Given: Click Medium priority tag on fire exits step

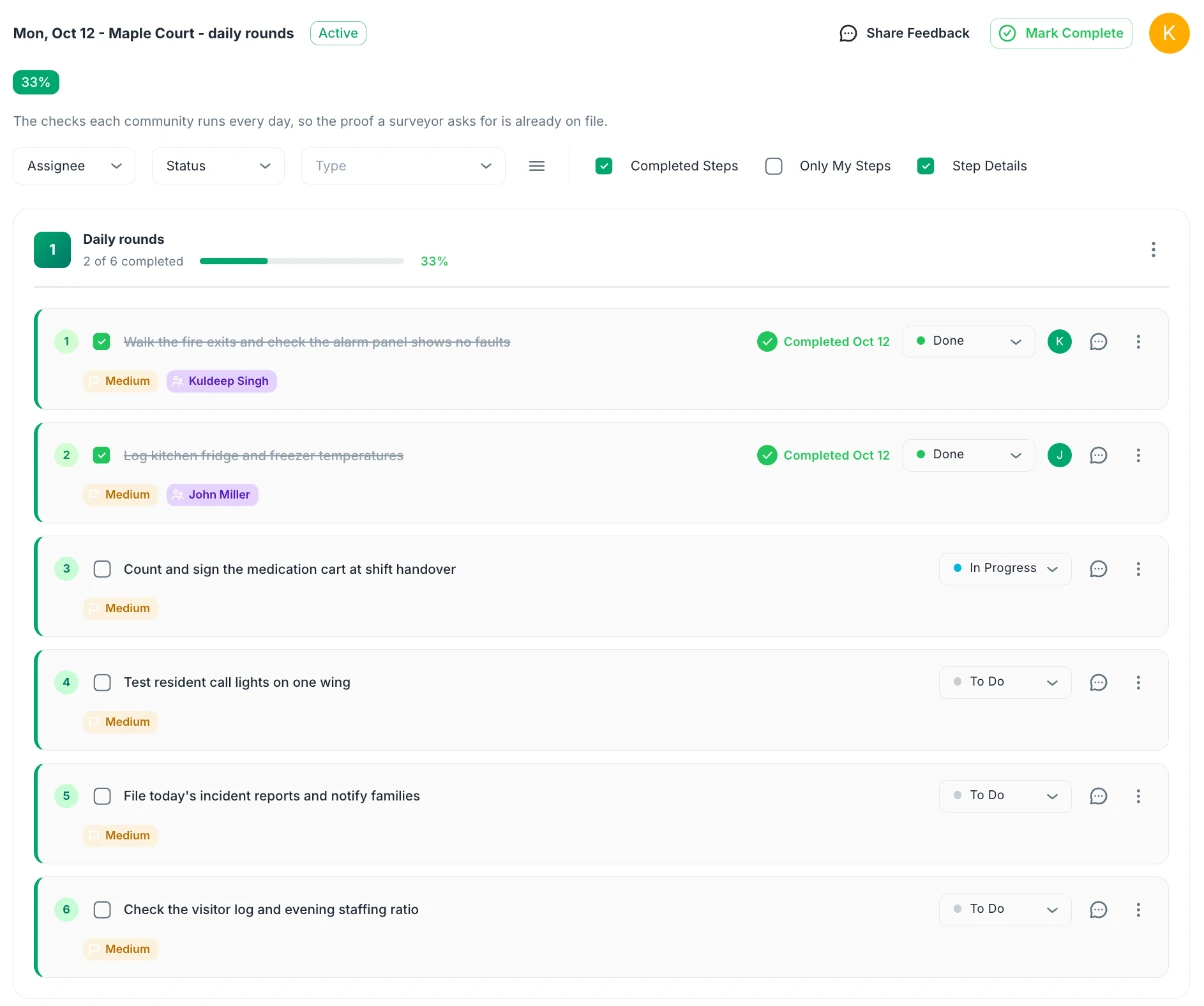Looking at the screenshot, I should tap(121, 381).
